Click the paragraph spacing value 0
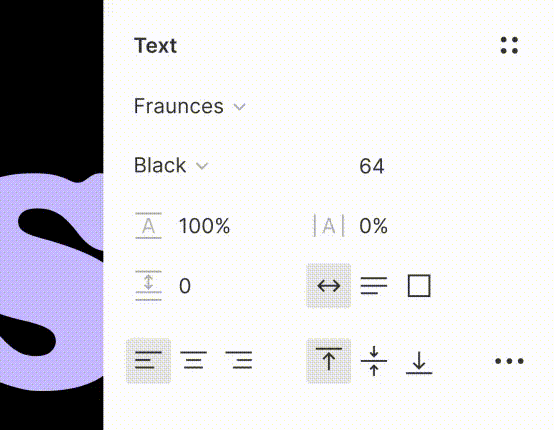The image size is (554, 430). point(185,286)
